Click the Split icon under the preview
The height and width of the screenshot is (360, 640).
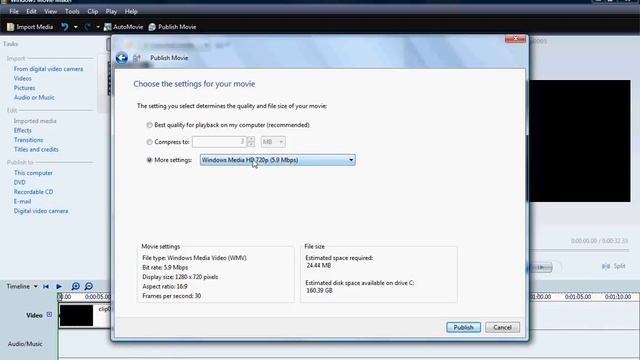(x=606, y=267)
